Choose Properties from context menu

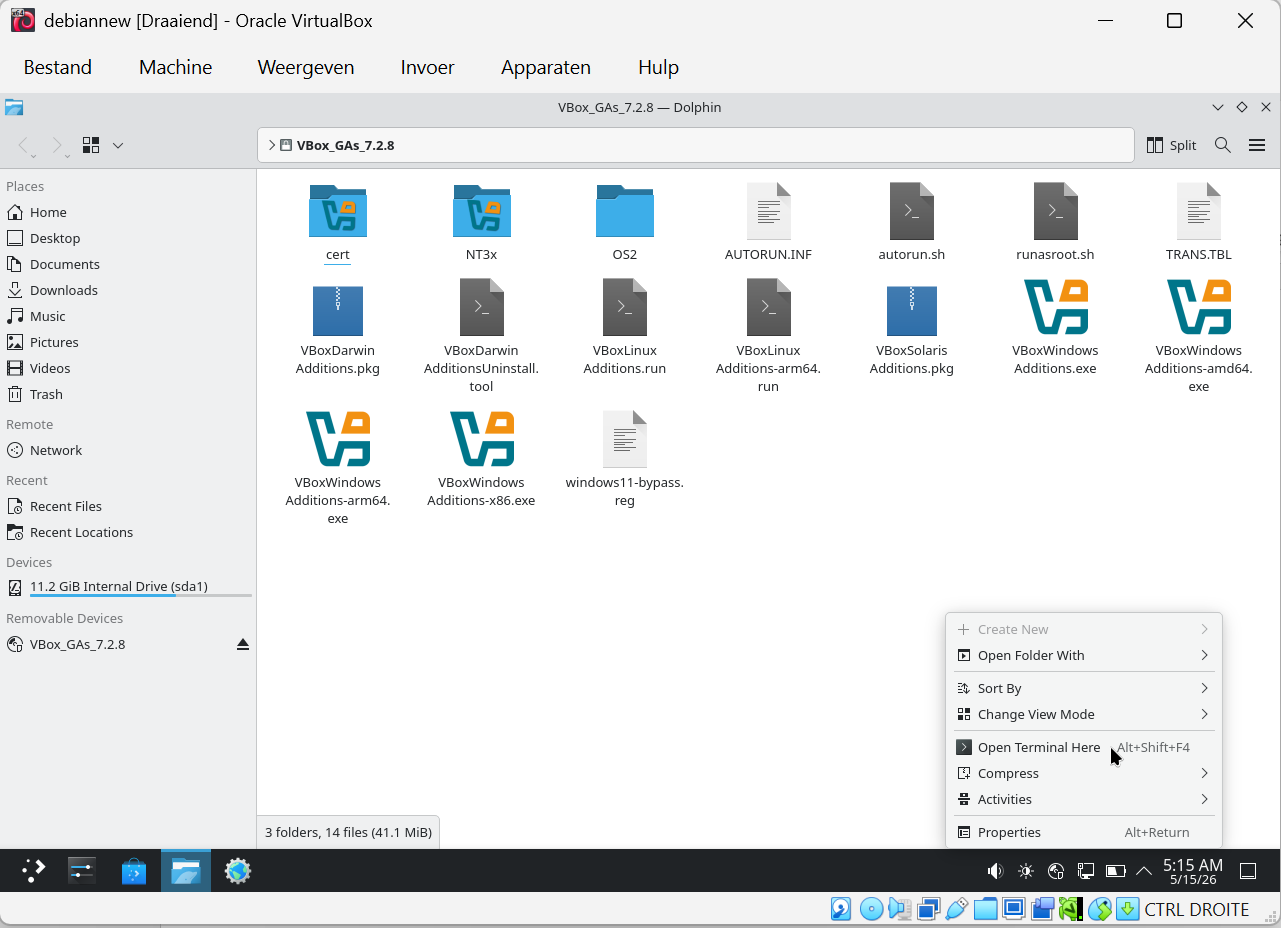[x=1084, y=832]
